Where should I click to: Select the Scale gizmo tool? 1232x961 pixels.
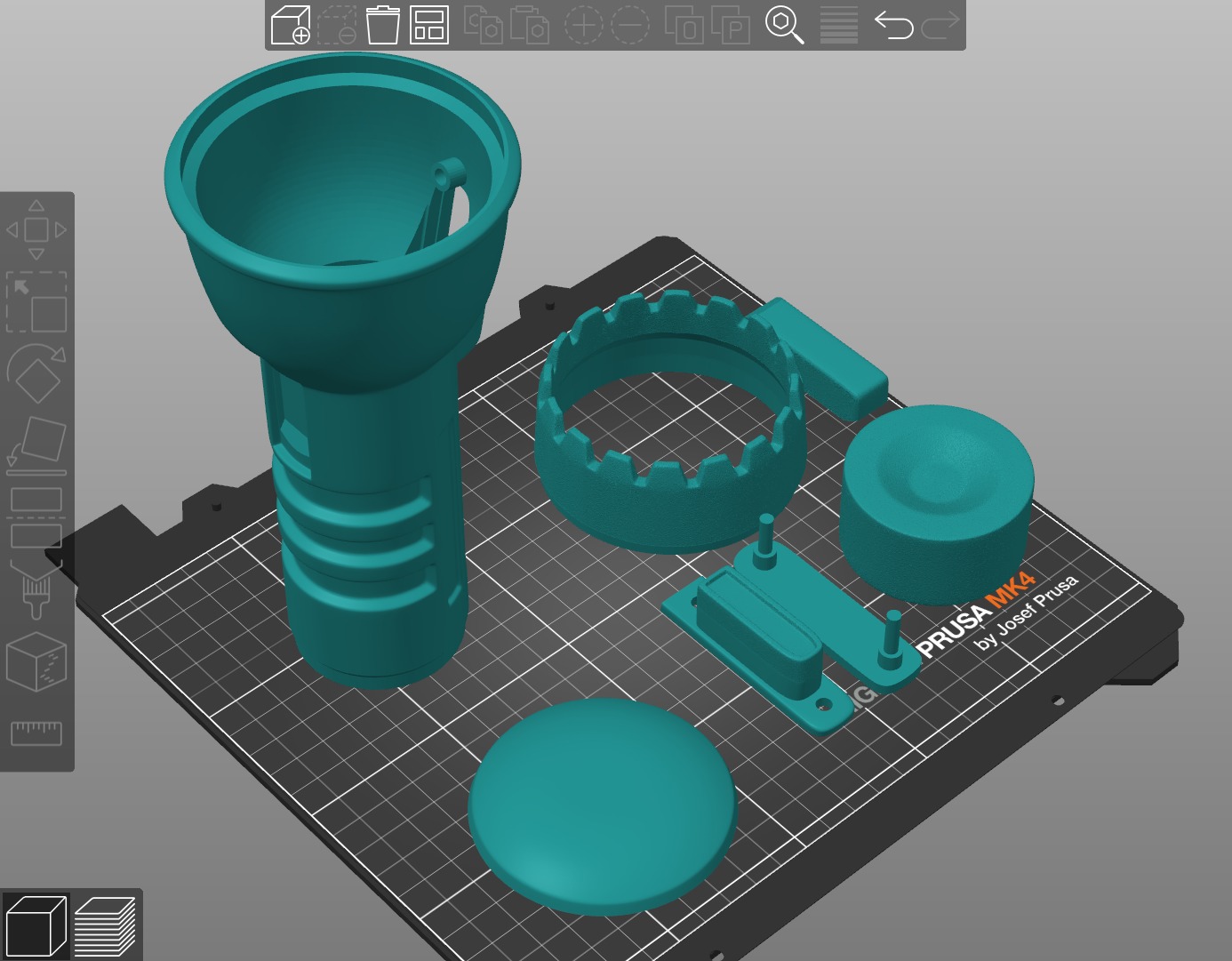point(36,302)
